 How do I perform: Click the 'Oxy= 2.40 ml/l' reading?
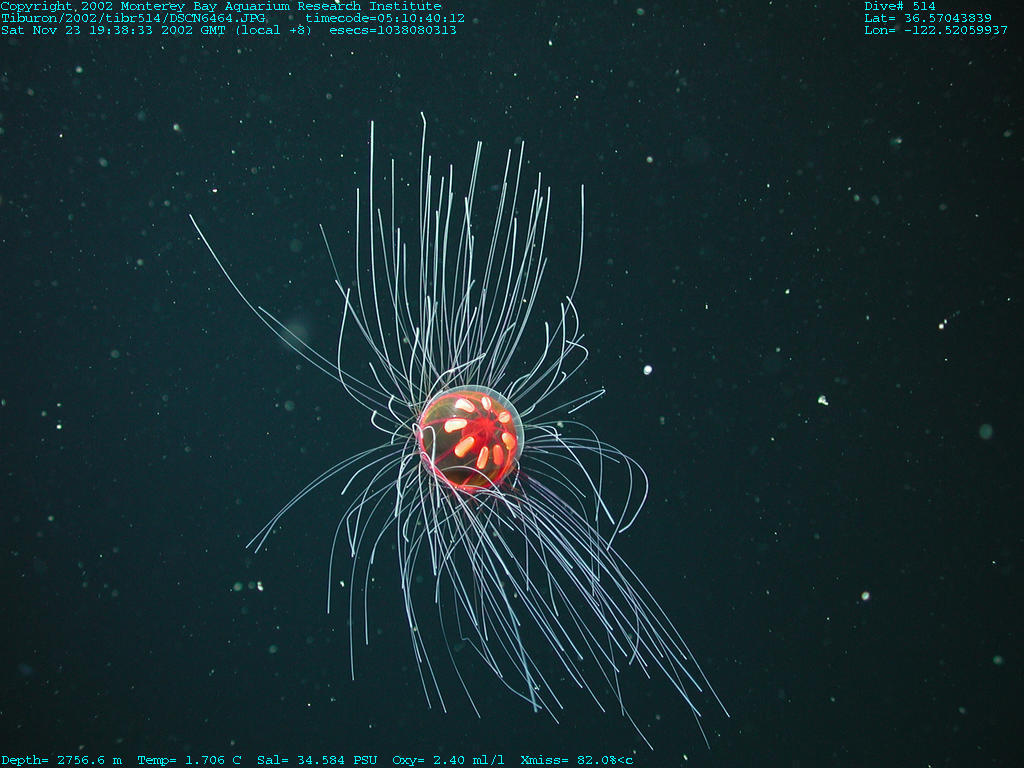coord(449,760)
